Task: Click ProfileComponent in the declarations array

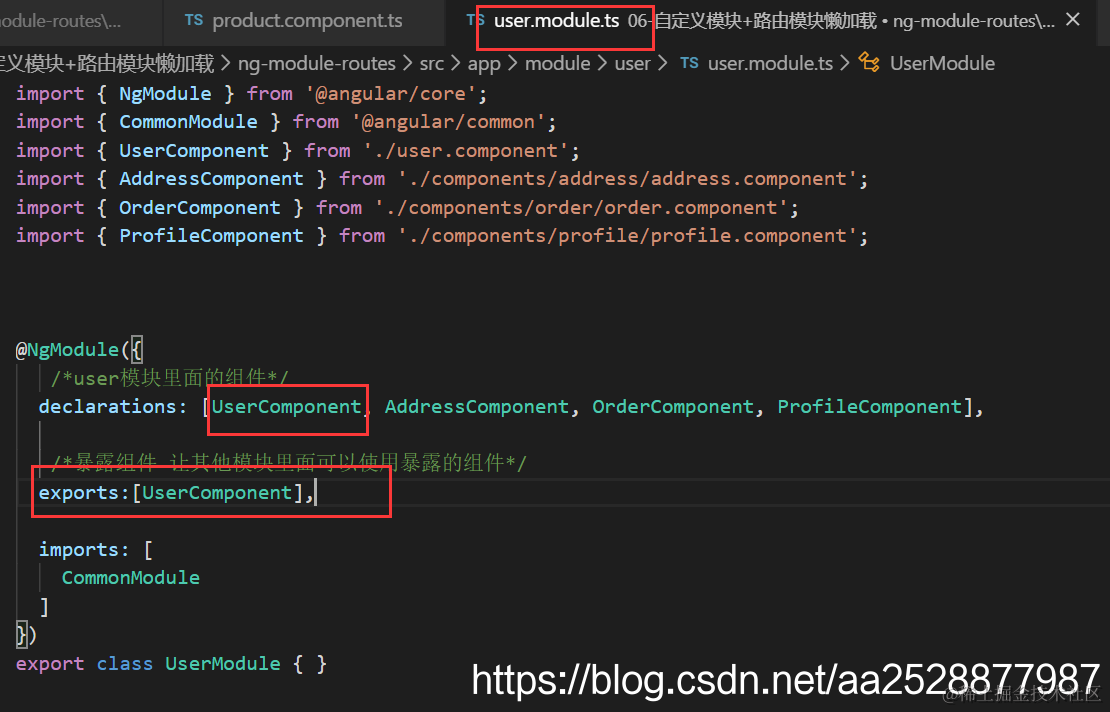Action: coord(869,407)
